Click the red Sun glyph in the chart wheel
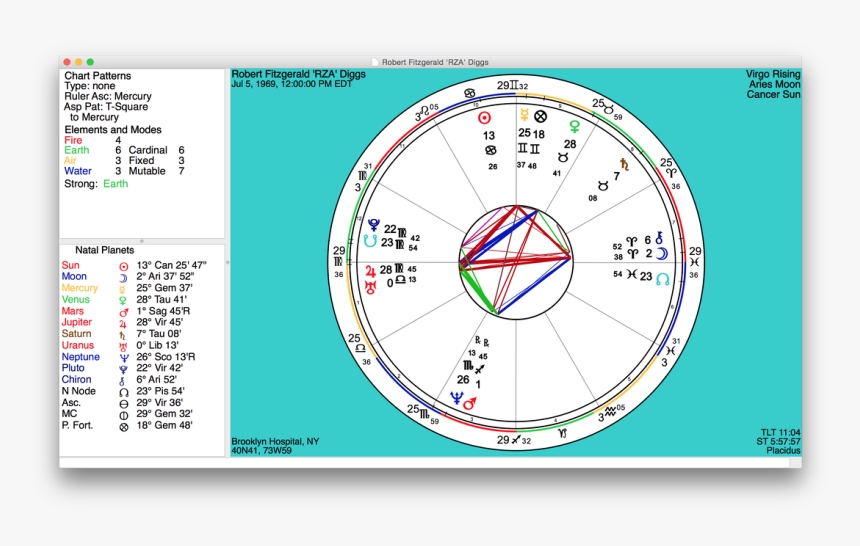The image size is (860, 546). click(487, 117)
